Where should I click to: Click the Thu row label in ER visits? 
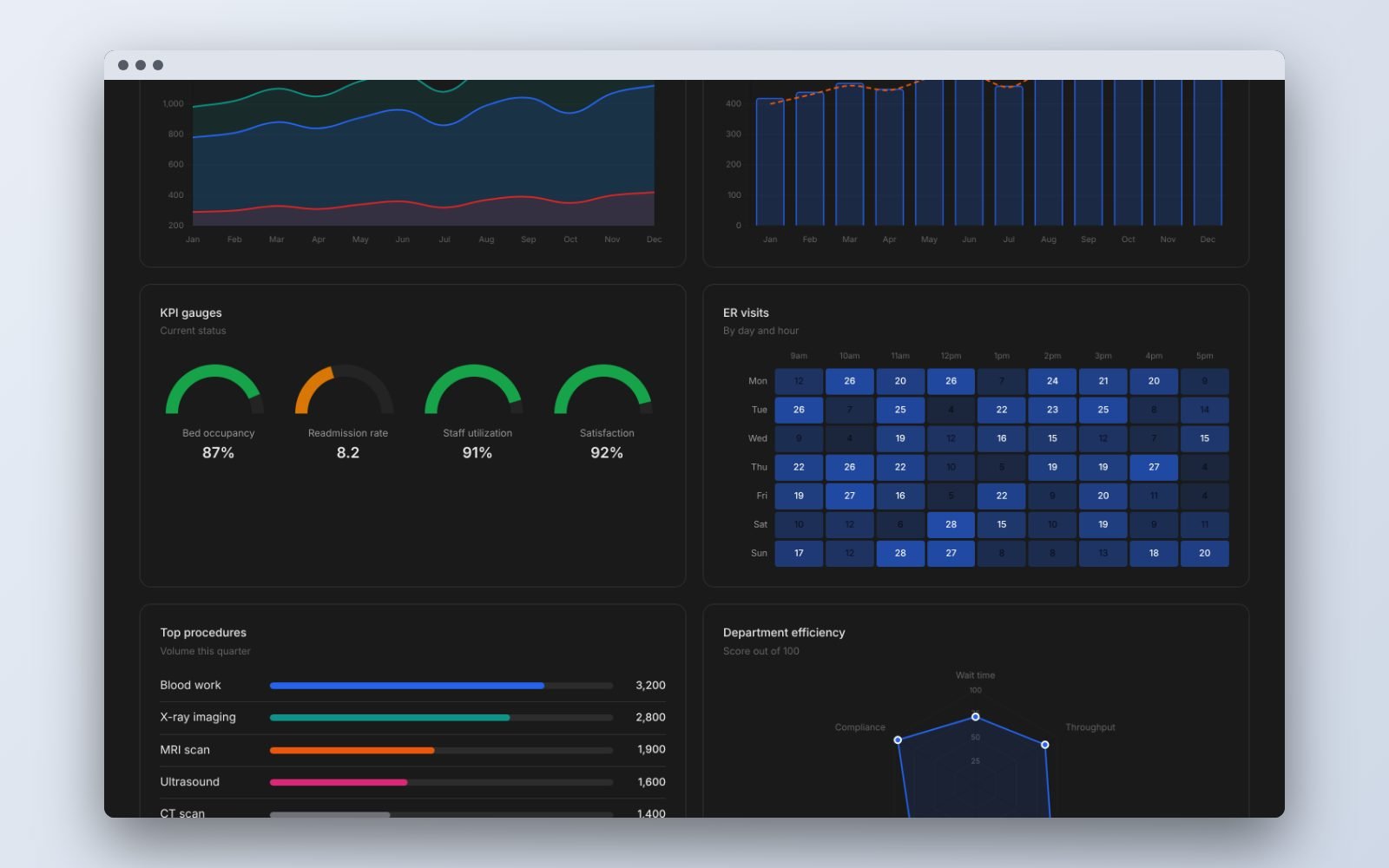coord(759,467)
